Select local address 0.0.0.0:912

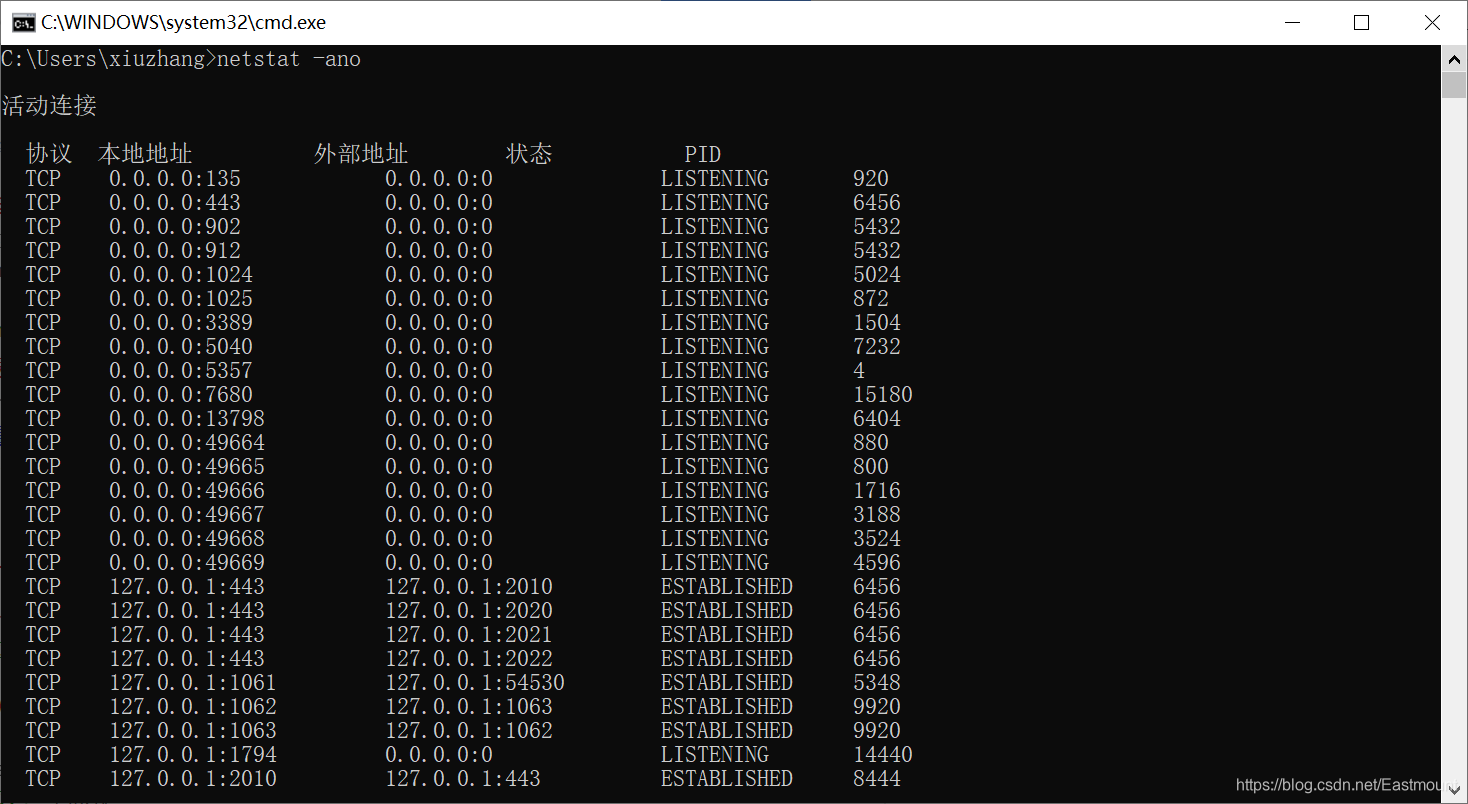click(x=175, y=251)
